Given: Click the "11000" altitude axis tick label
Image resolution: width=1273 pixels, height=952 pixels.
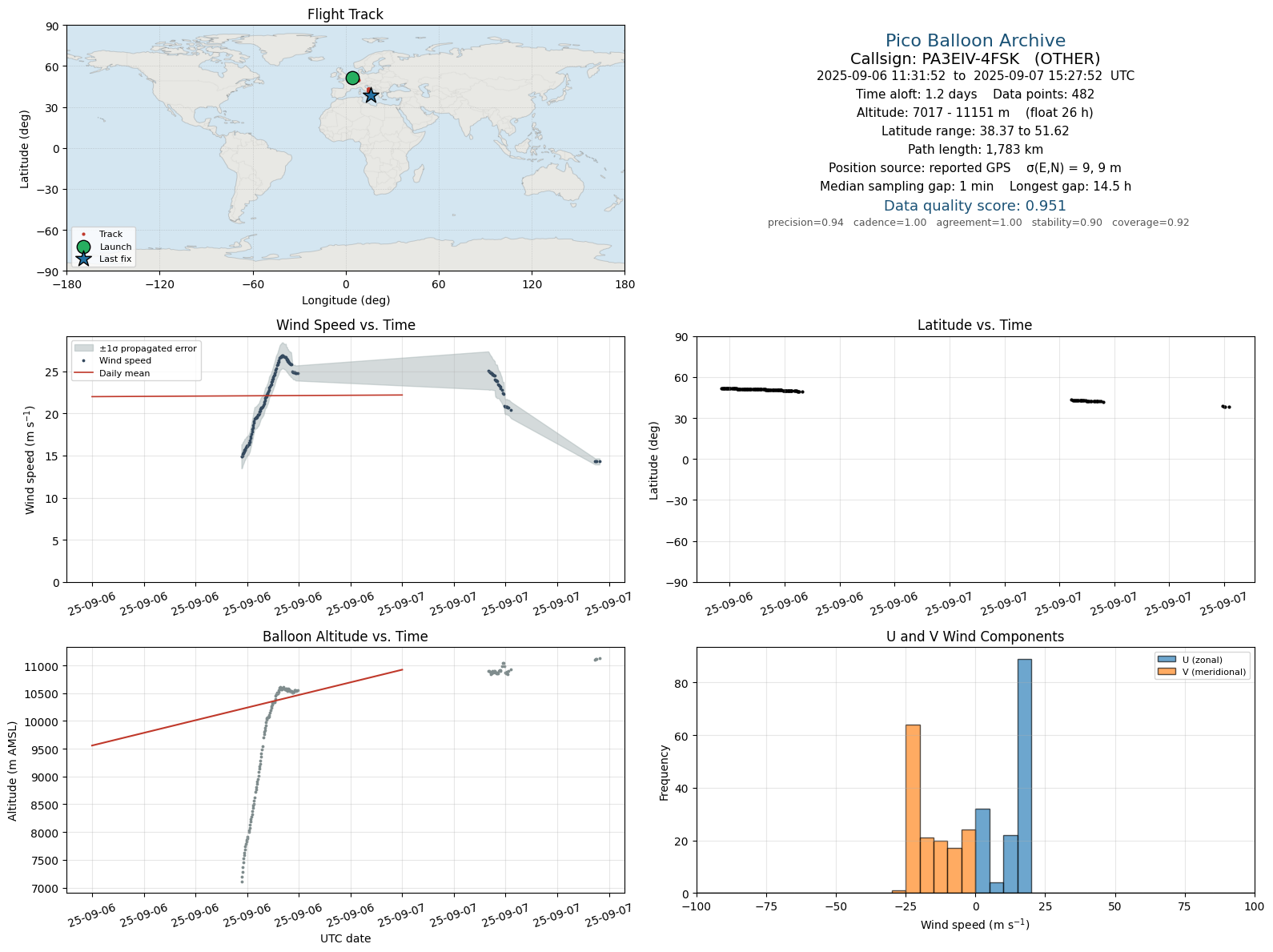Looking at the screenshot, I should click(44, 667).
